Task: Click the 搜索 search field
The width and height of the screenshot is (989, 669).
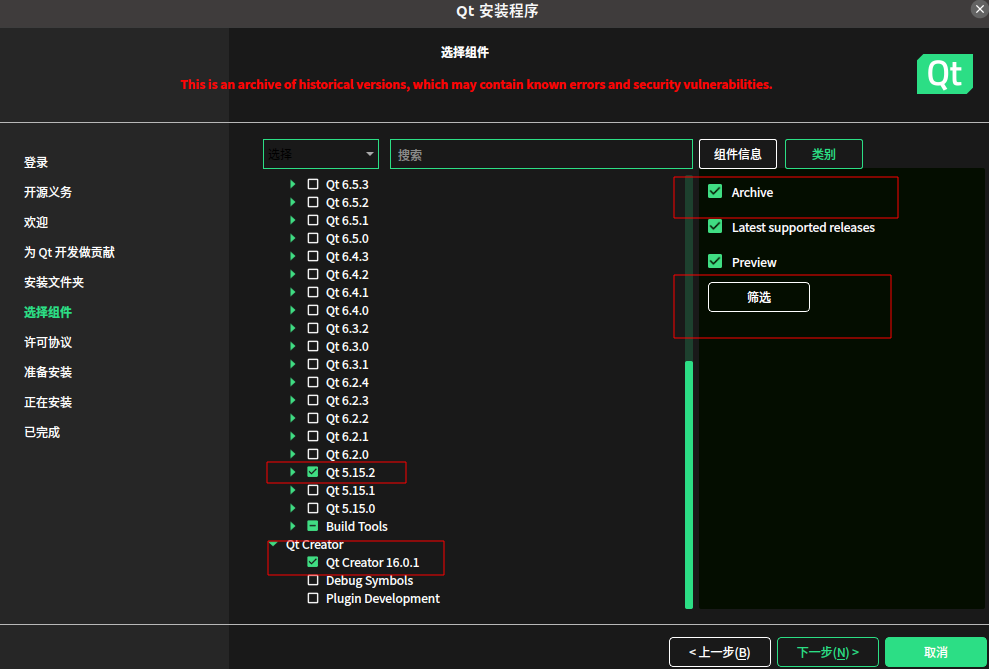Action: click(x=541, y=154)
